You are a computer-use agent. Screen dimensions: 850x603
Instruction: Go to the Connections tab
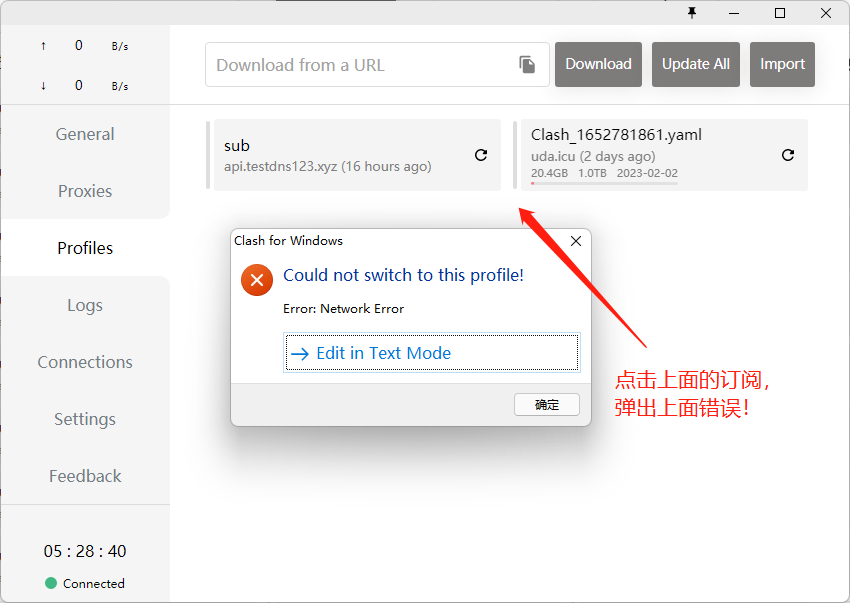[x=85, y=362]
